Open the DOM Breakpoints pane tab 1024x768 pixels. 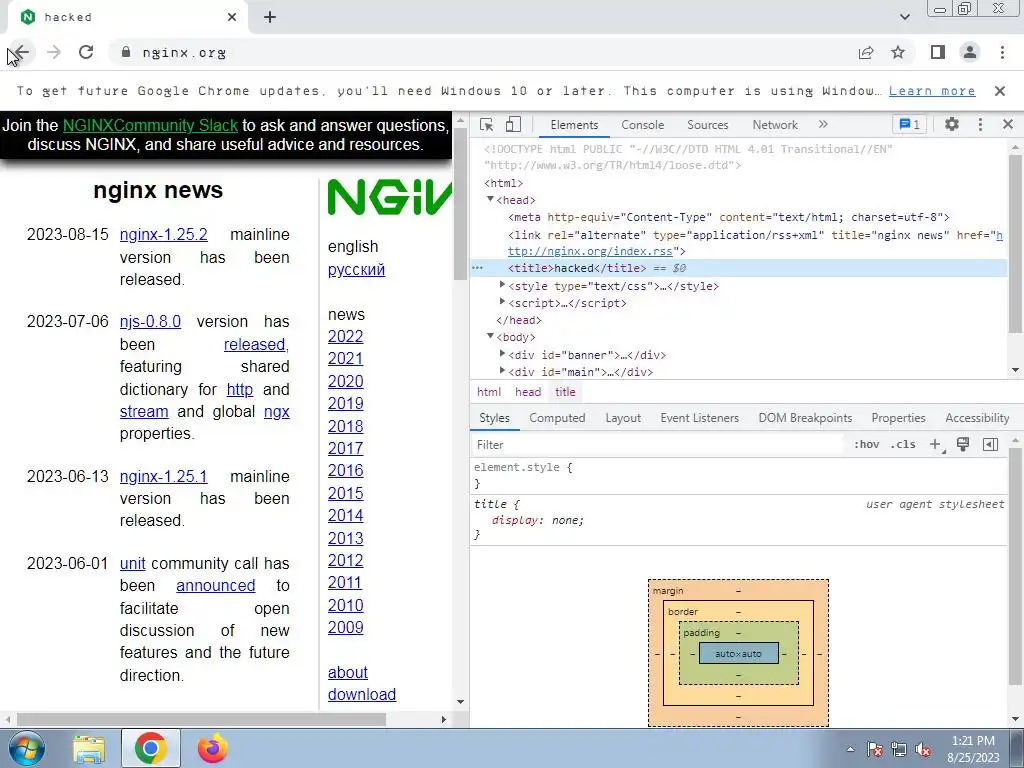[x=805, y=418]
